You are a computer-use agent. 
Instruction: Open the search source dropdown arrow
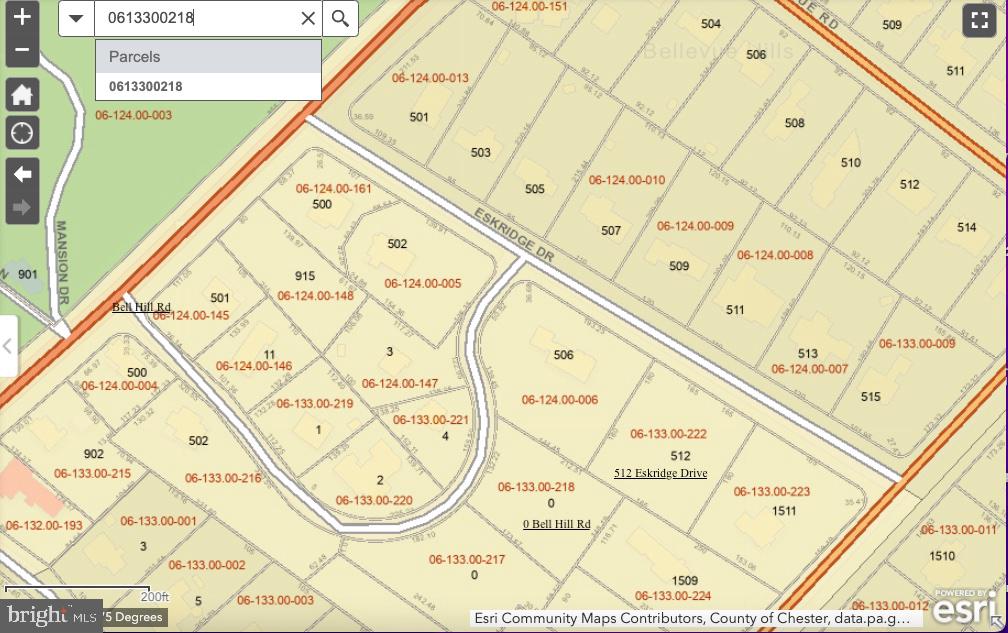point(76,18)
